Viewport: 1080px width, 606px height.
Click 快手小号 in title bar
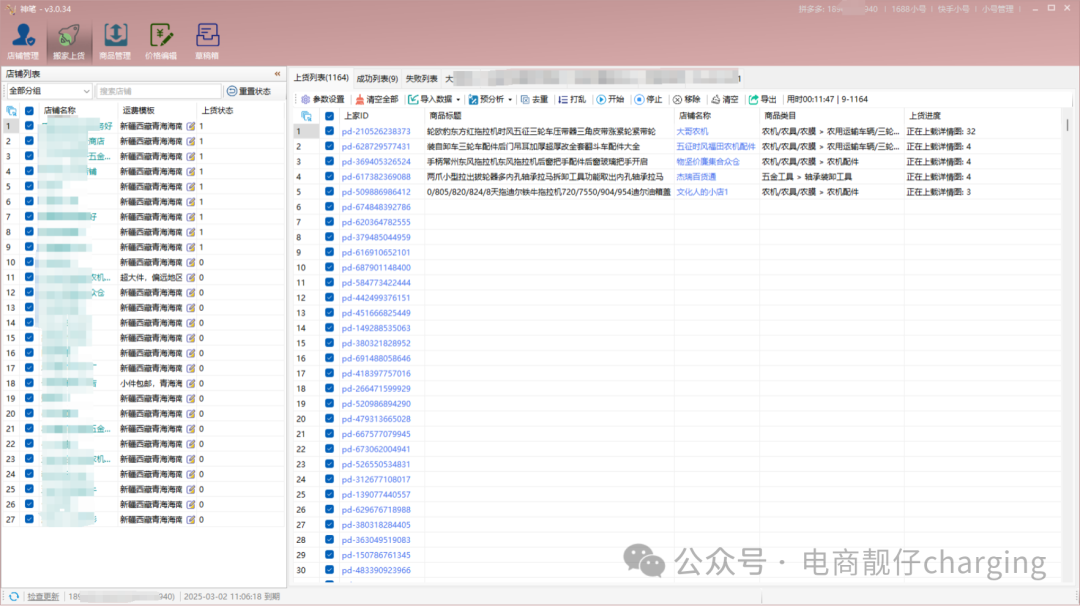click(x=953, y=9)
